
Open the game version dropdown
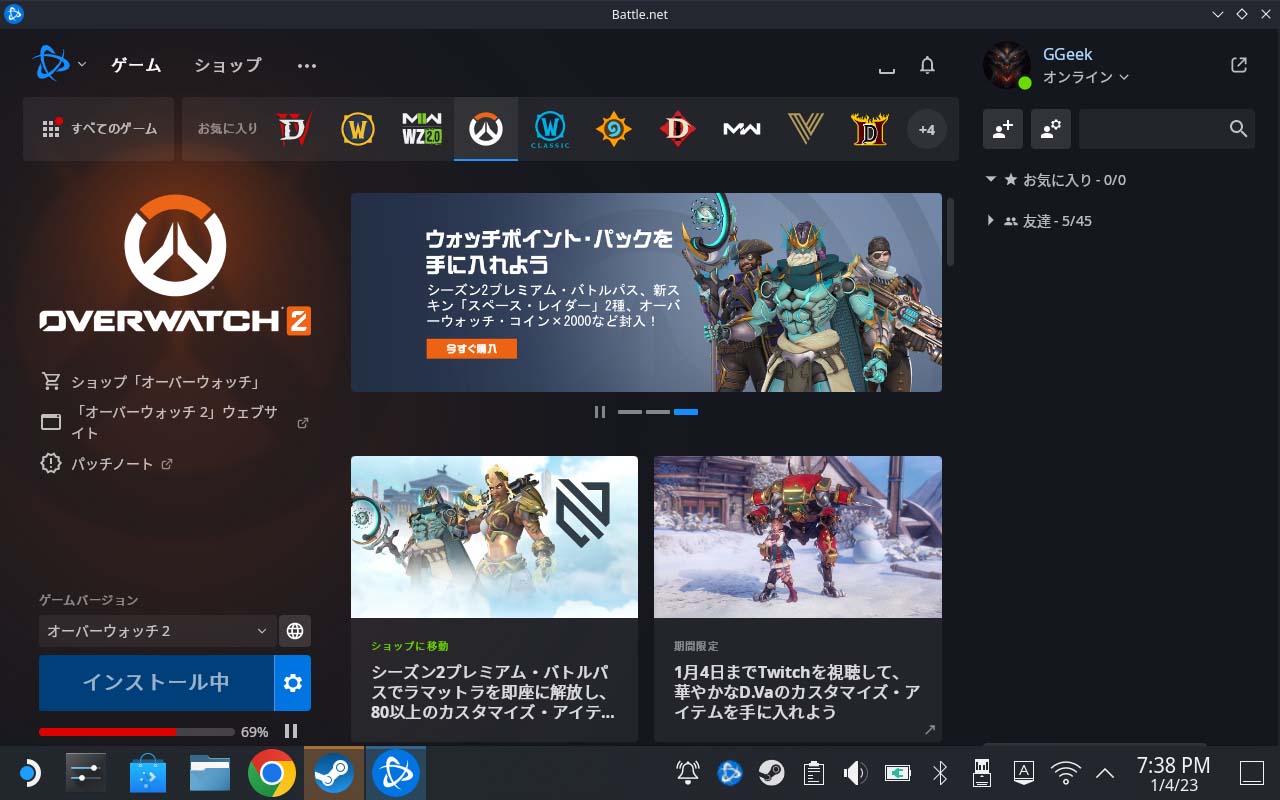point(155,630)
